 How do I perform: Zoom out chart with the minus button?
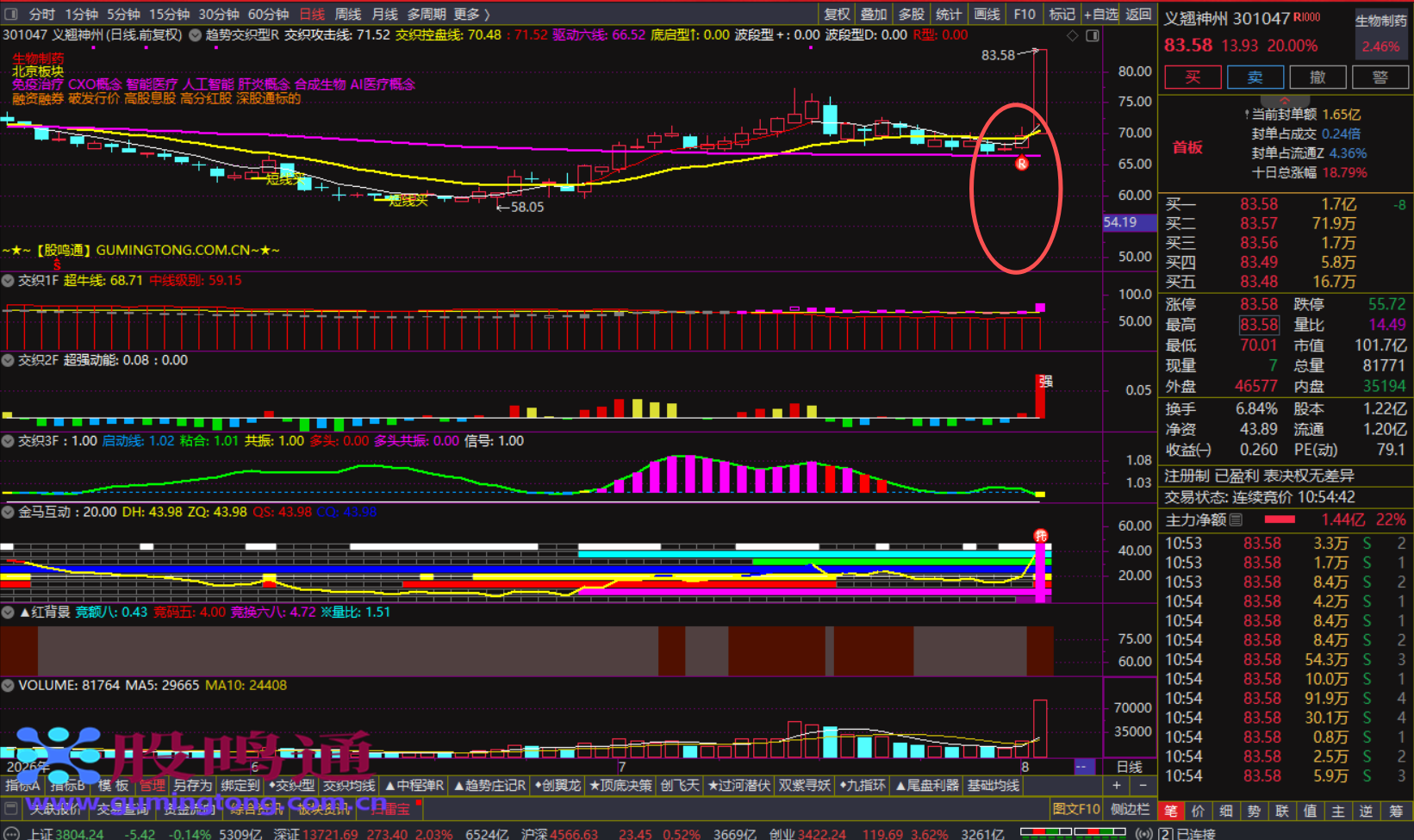1143,786
